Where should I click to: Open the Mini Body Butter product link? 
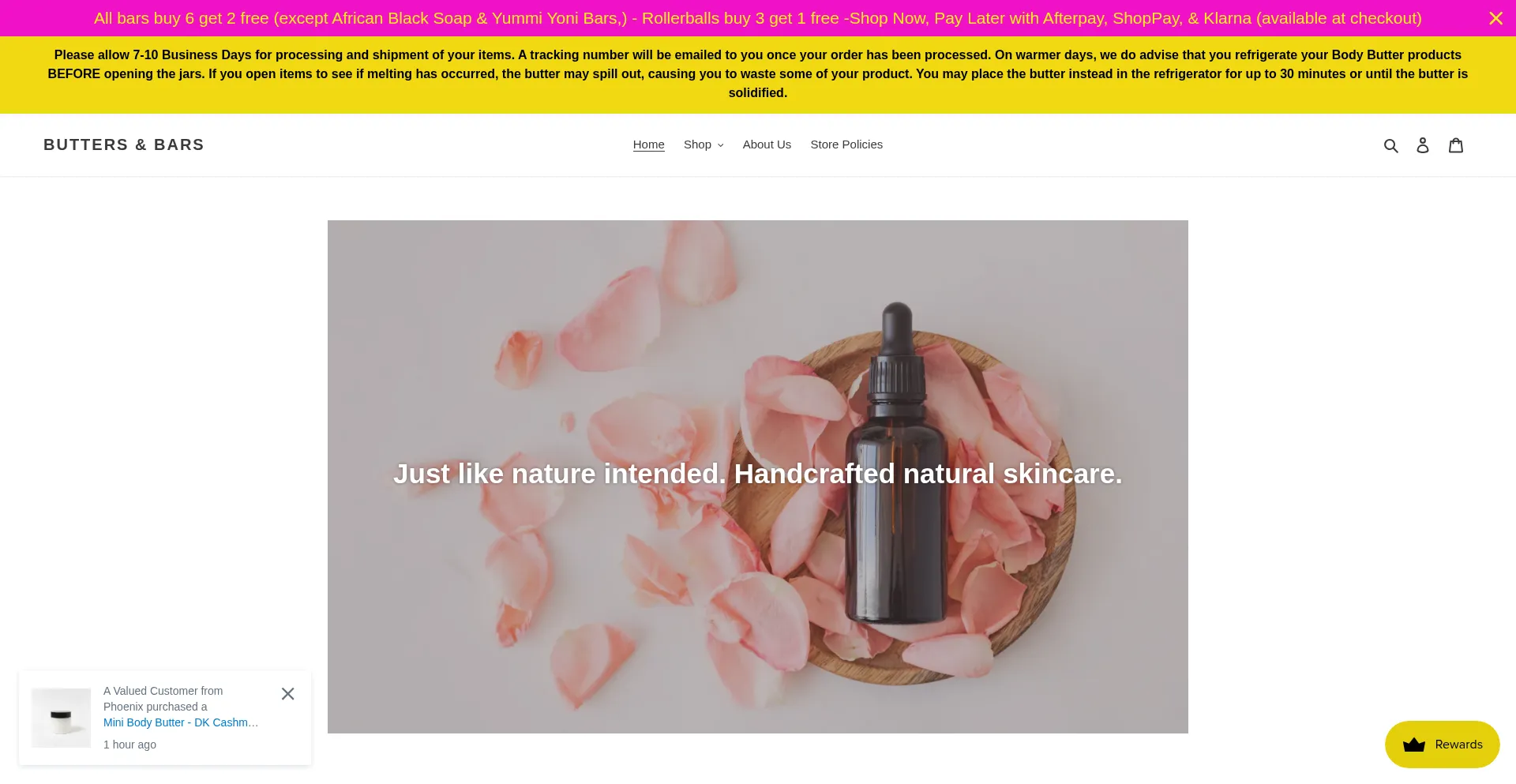tap(181, 722)
